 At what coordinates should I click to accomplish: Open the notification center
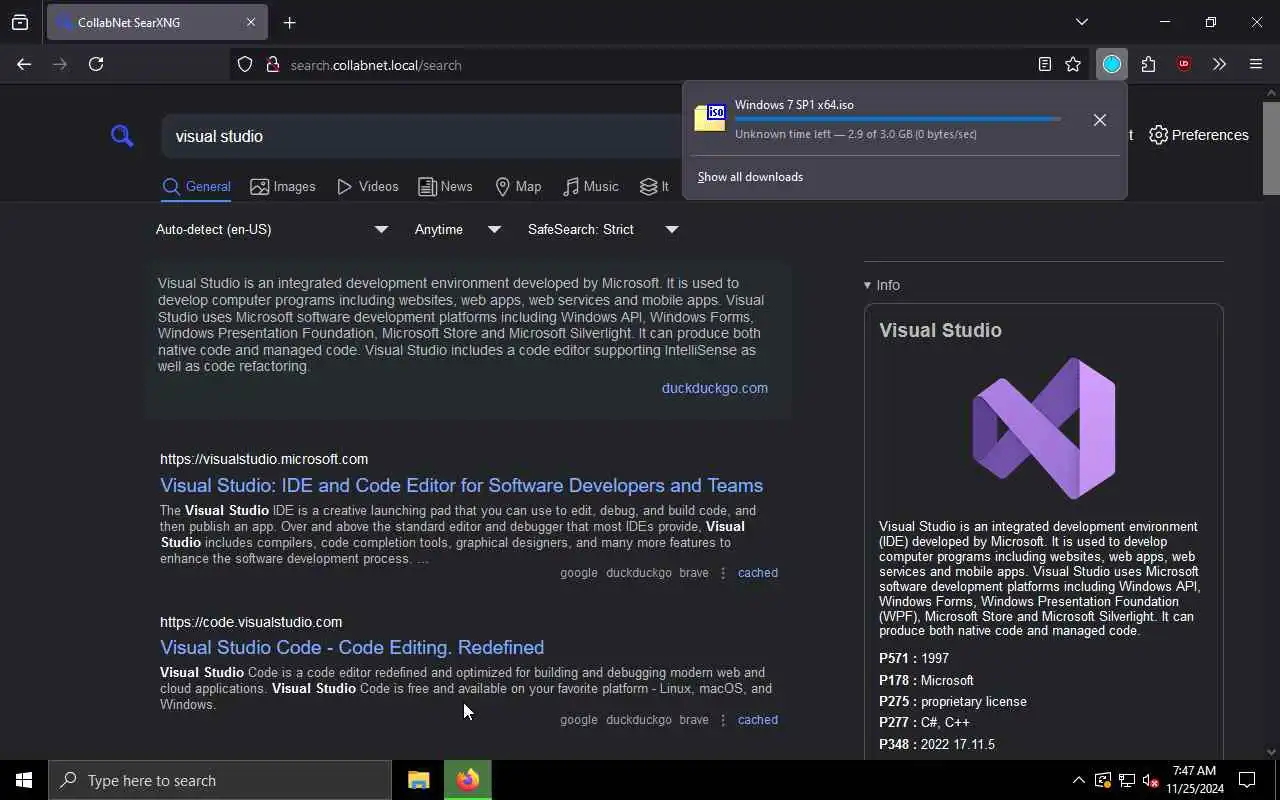(1247, 780)
